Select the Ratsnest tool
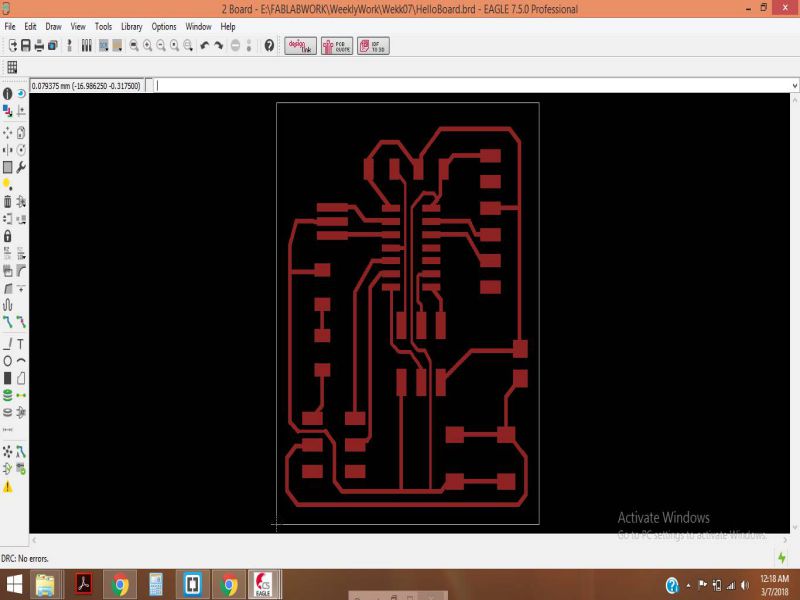 7,452
